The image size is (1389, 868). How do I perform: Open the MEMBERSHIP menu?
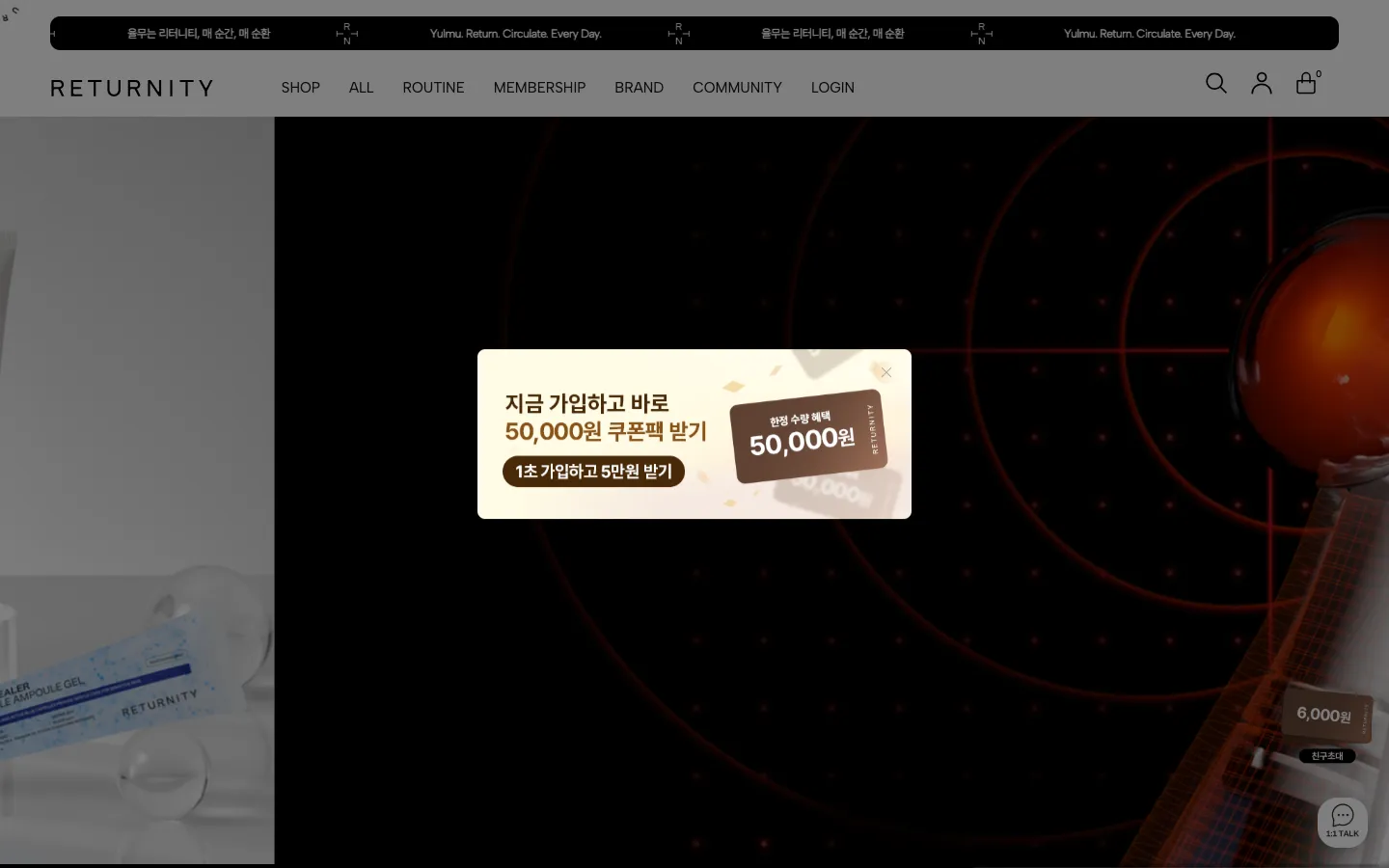pos(539,88)
